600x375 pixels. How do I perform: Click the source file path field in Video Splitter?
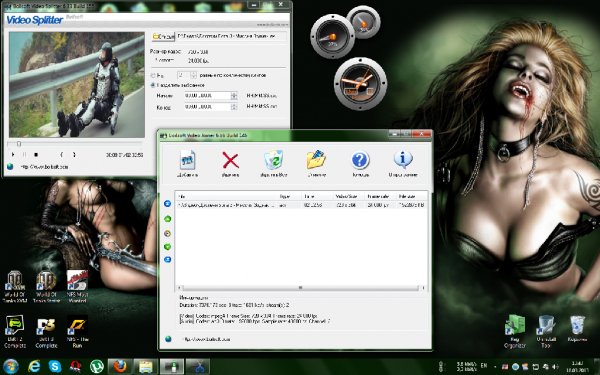click(x=231, y=36)
